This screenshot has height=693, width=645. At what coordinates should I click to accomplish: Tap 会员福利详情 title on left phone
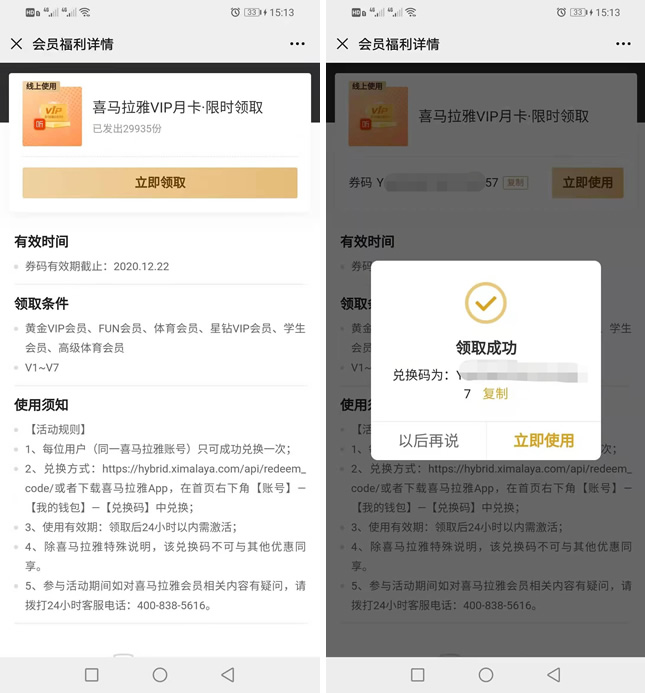pos(73,44)
